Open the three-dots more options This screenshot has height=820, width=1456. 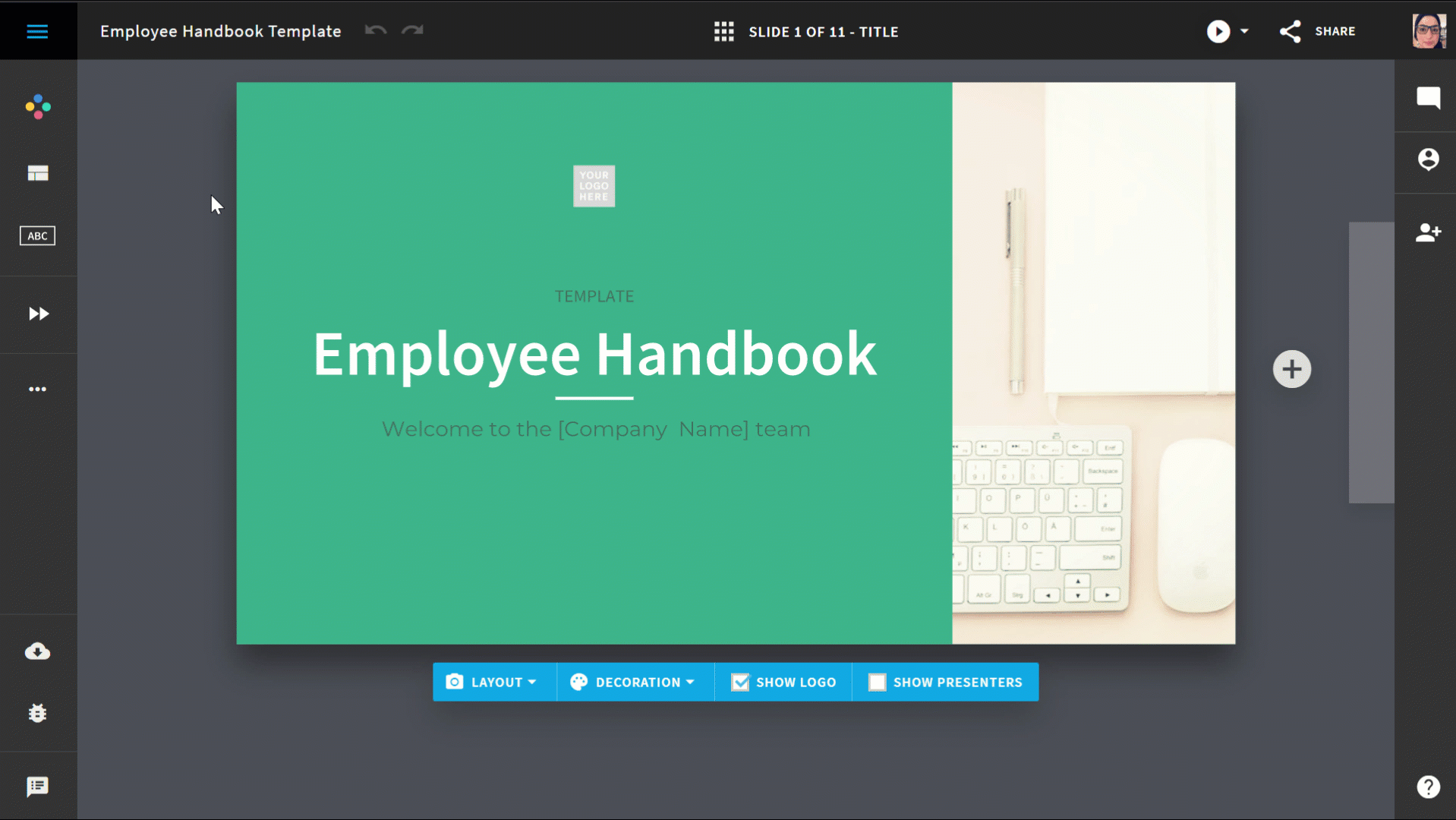click(37, 389)
